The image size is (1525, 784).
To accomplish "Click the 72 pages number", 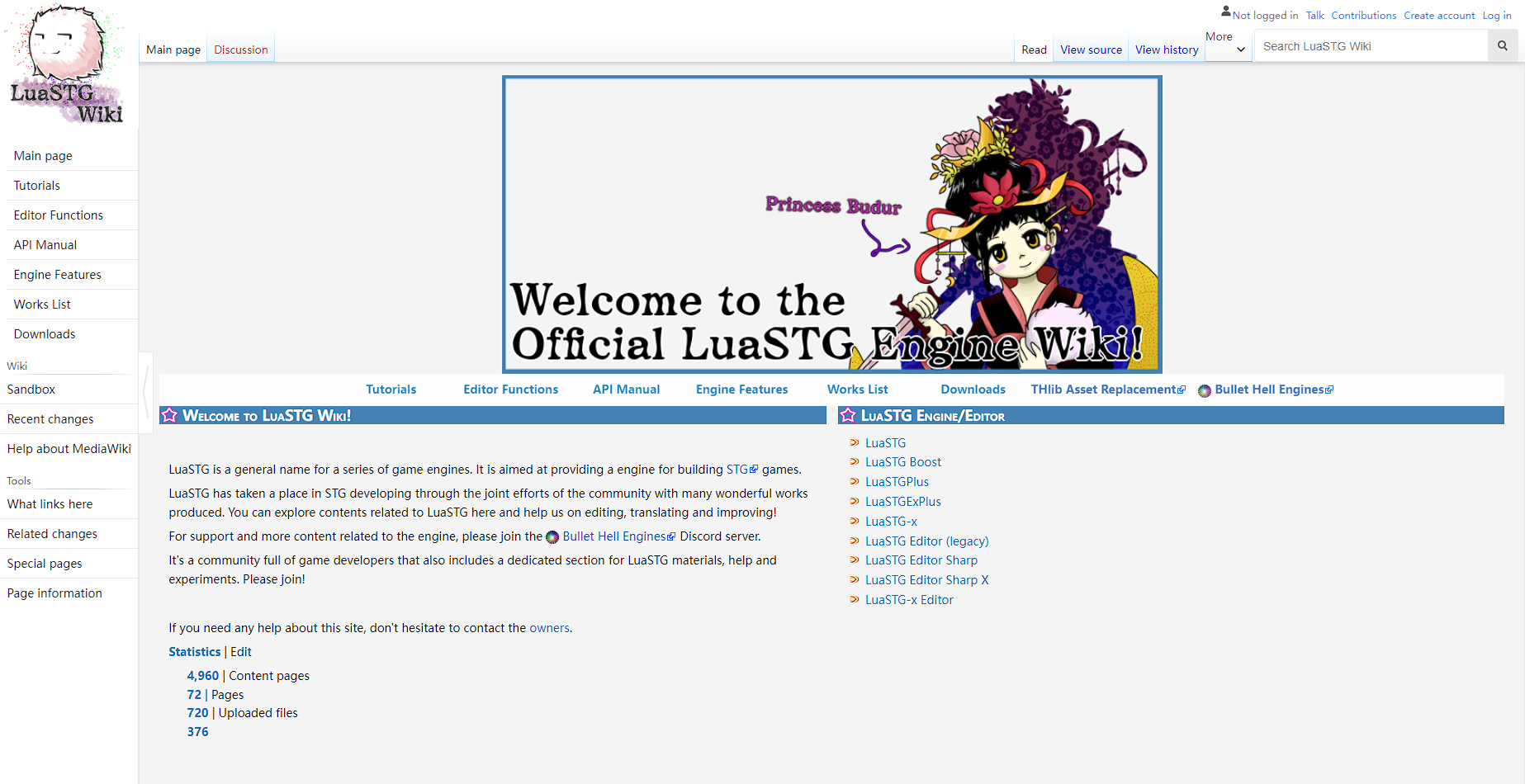I will click(x=194, y=695).
